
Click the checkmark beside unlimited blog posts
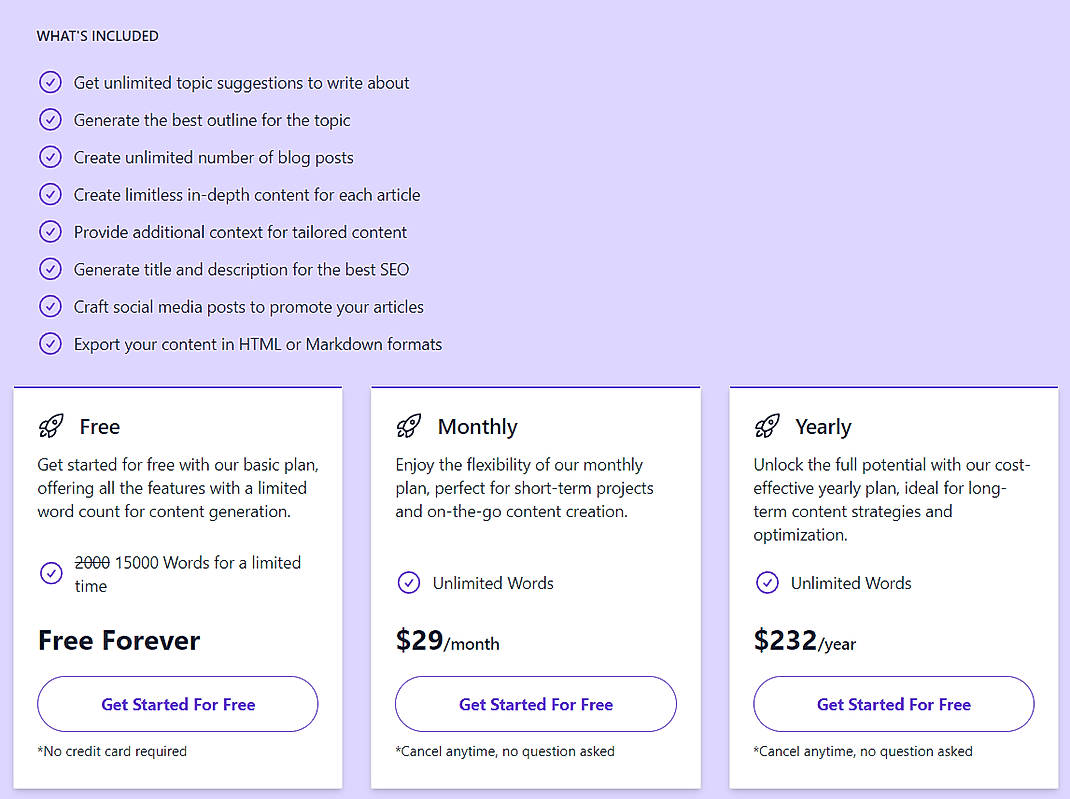click(x=50, y=157)
